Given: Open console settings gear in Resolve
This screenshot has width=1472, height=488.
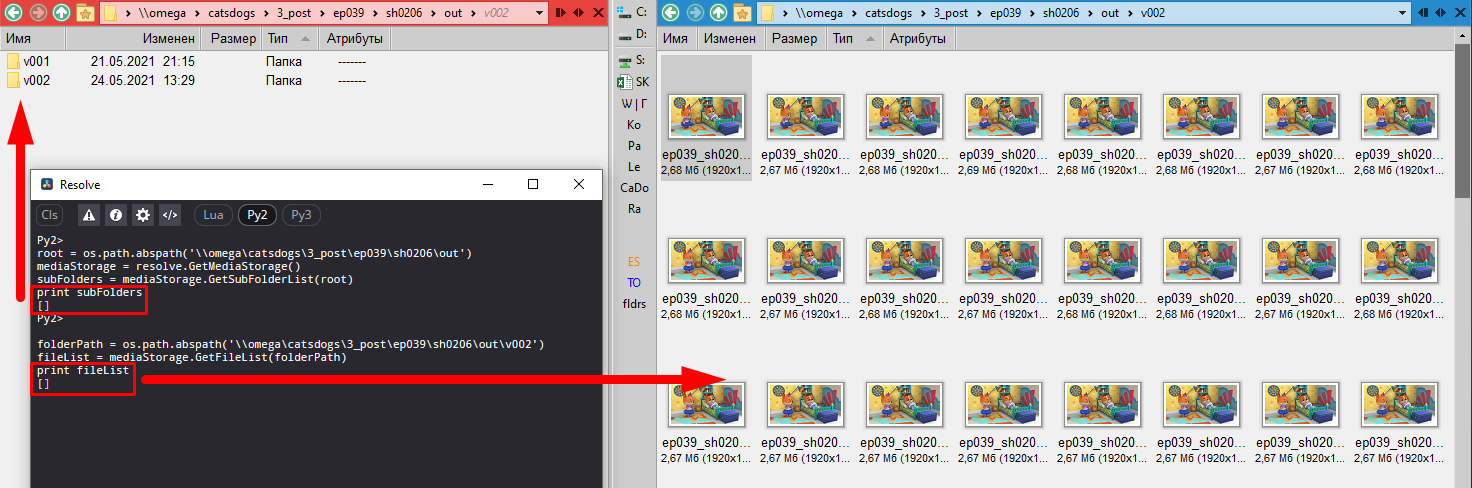Looking at the screenshot, I should 143,215.
